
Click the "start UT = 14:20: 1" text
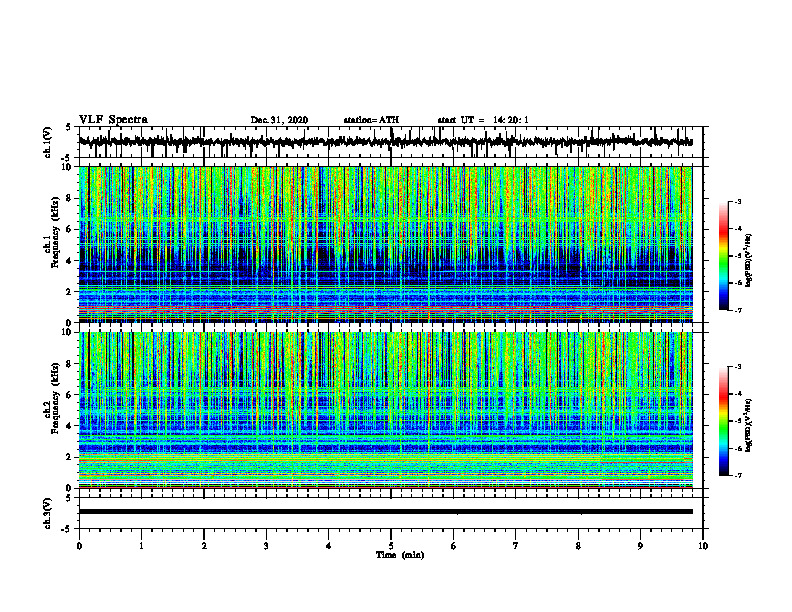click(x=483, y=120)
